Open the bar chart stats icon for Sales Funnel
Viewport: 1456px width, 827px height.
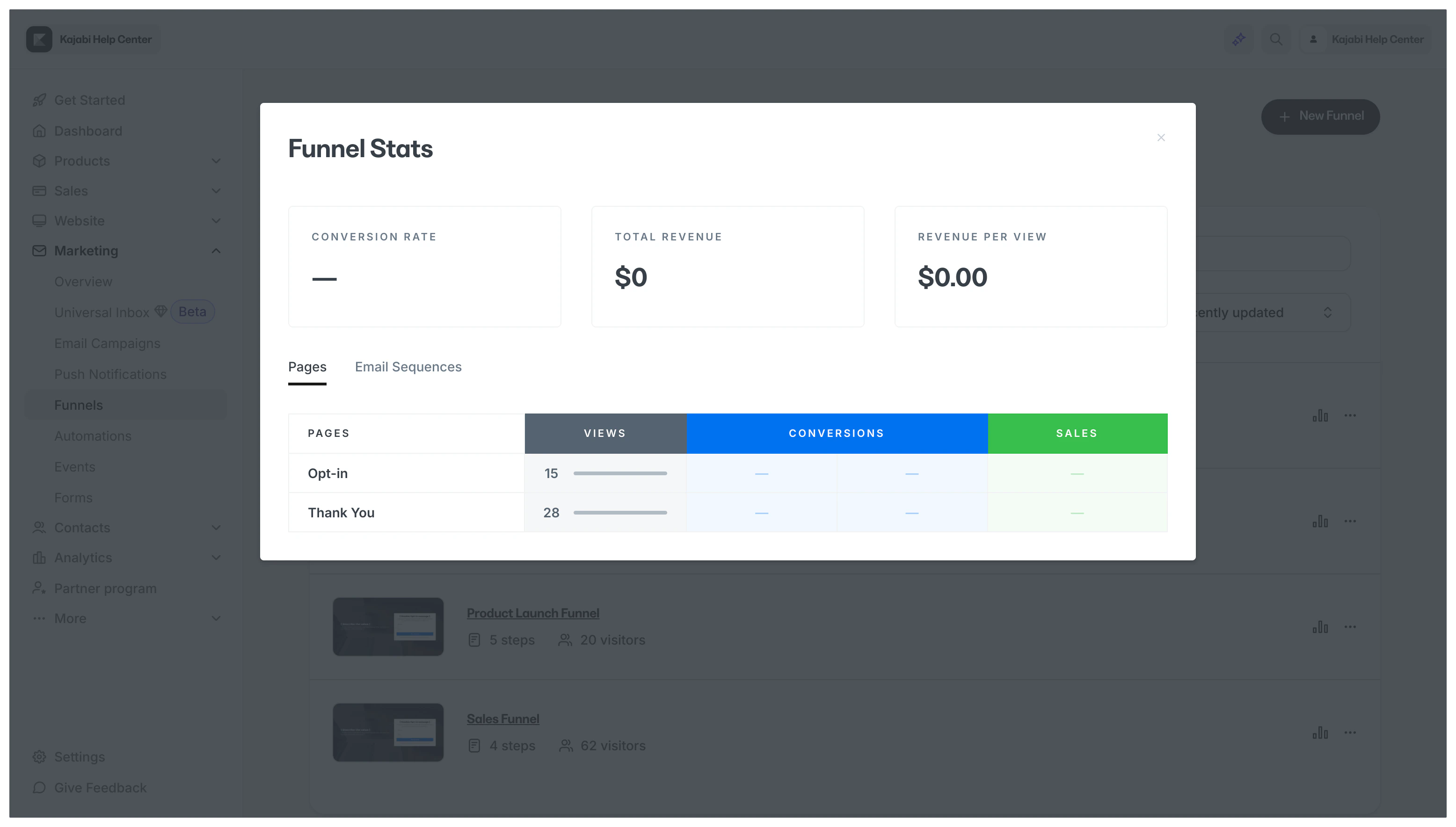[x=1320, y=733]
